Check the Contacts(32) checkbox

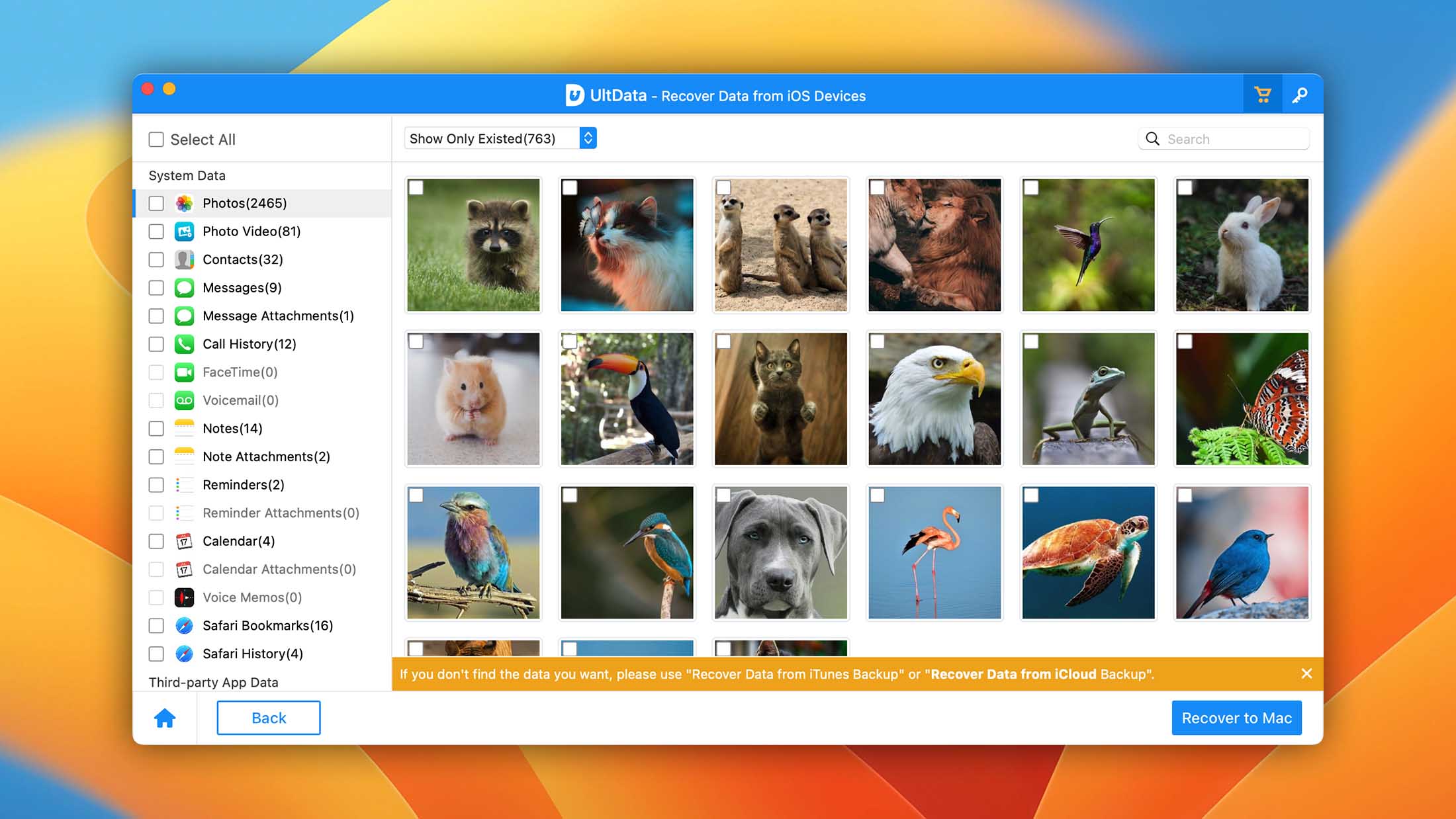(156, 259)
